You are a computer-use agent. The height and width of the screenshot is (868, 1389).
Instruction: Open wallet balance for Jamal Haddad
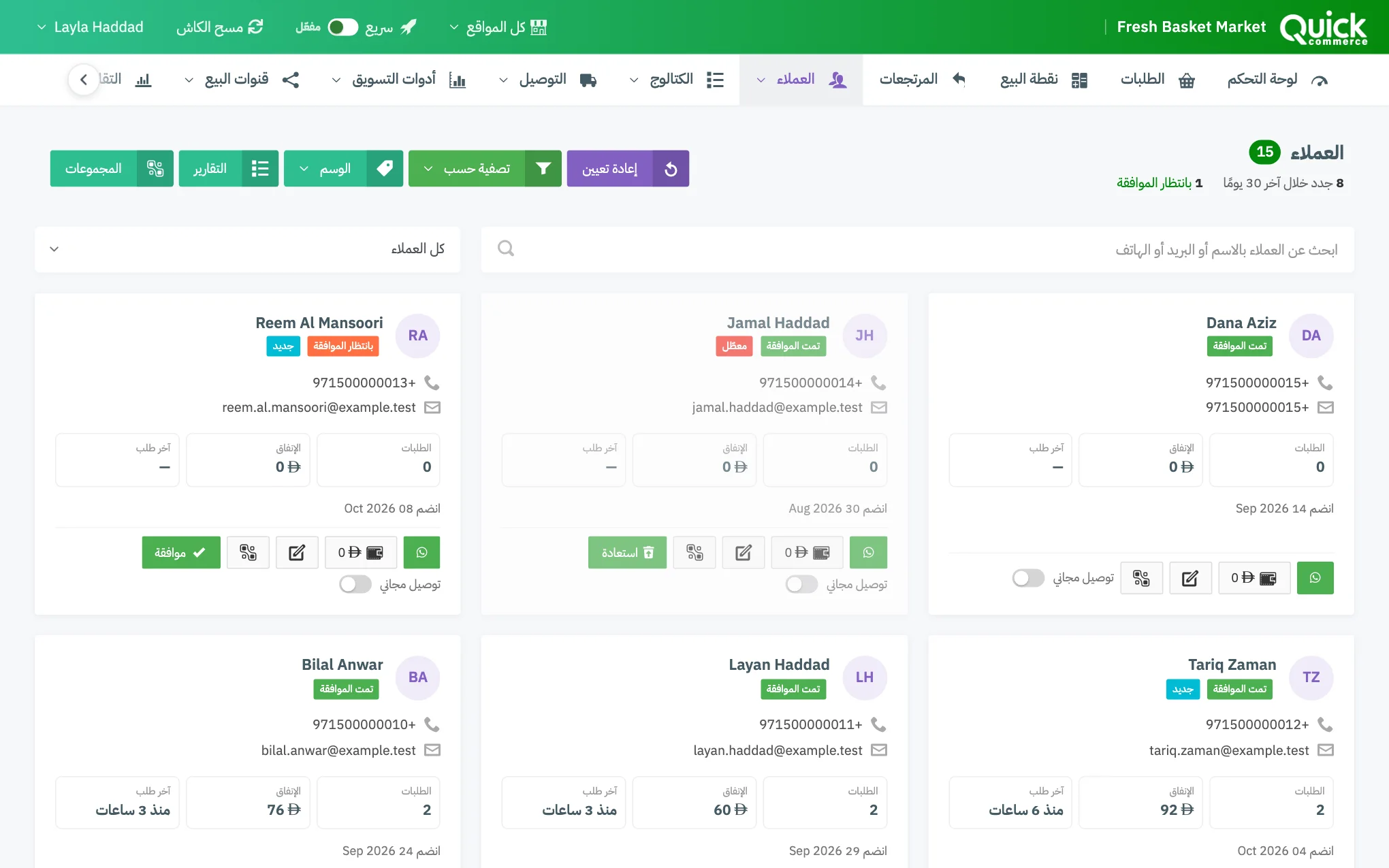pyautogui.click(x=807, y=552)
